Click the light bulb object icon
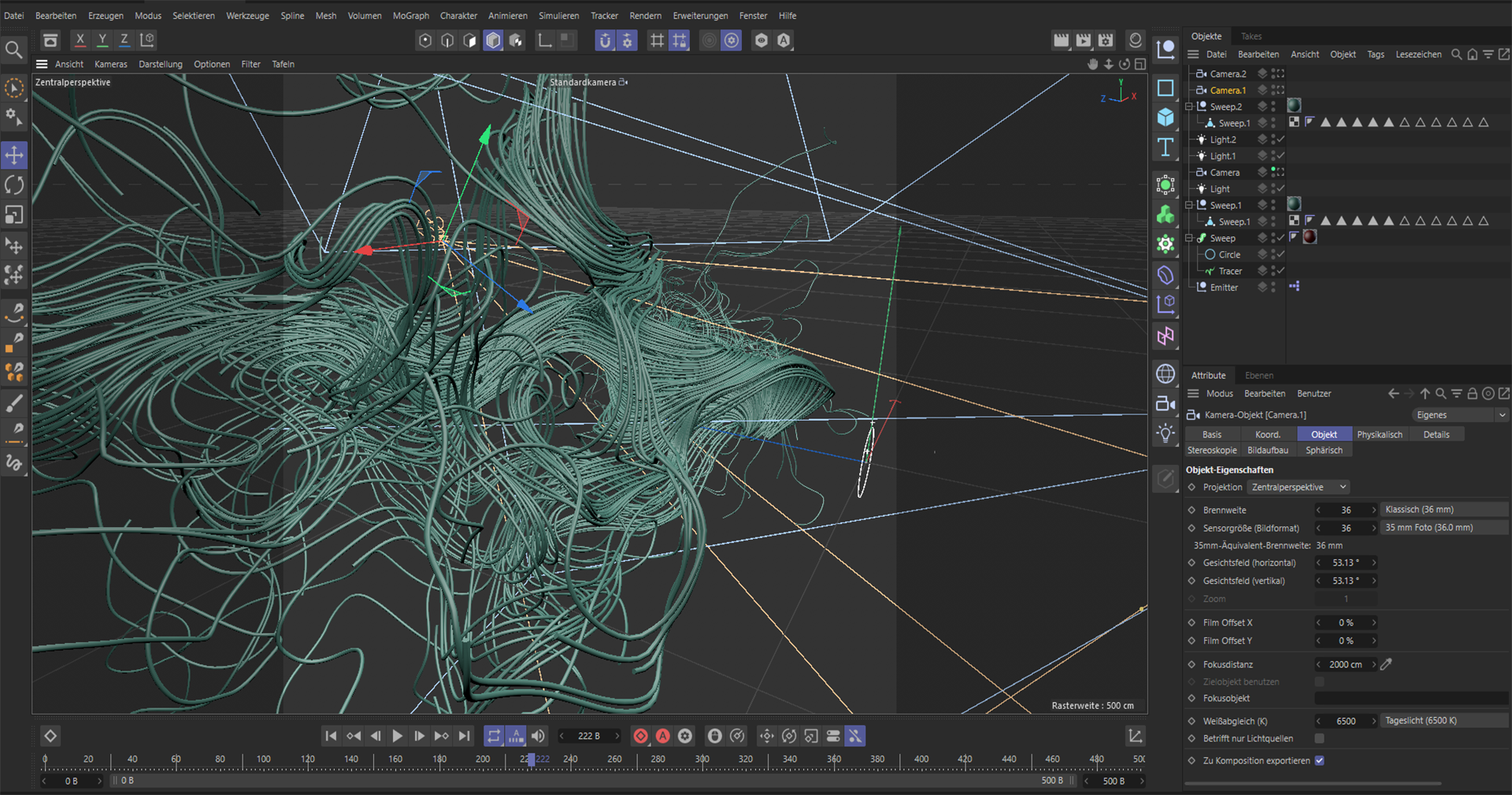Screen dimensions: 1512x795 click(x=1165, y=433)
